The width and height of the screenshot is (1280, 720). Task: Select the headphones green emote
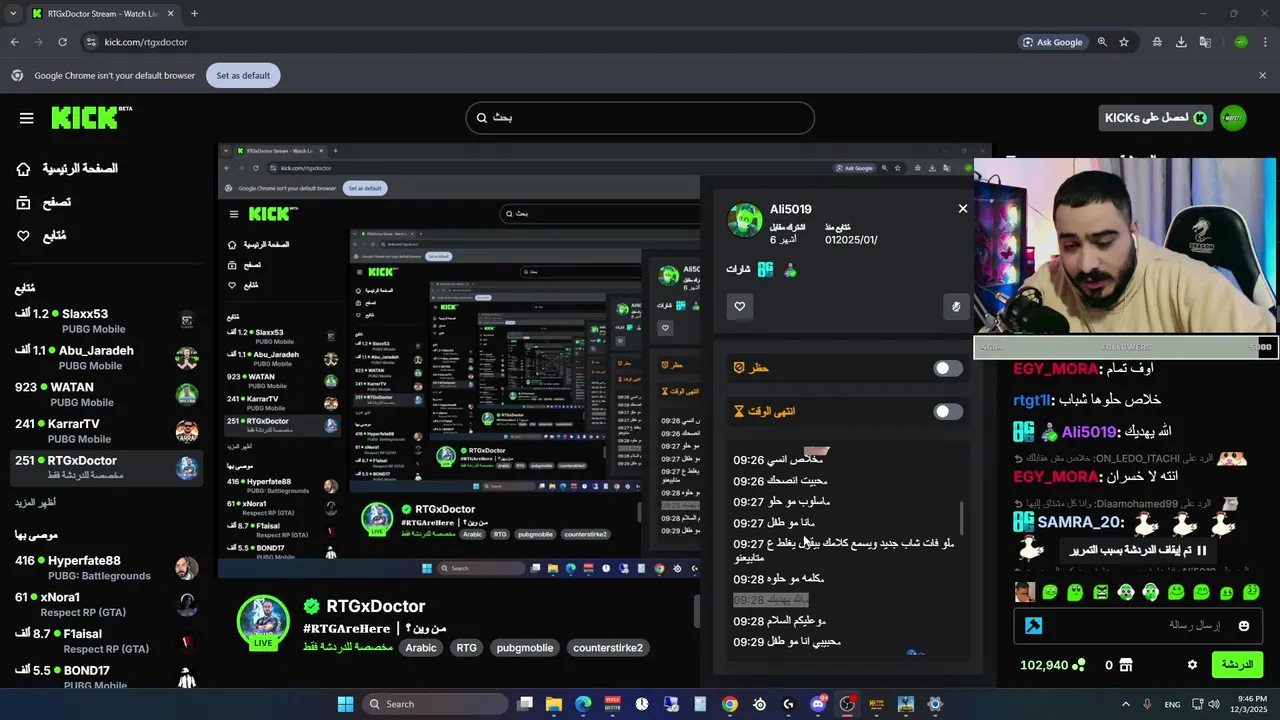point(1151,592)
